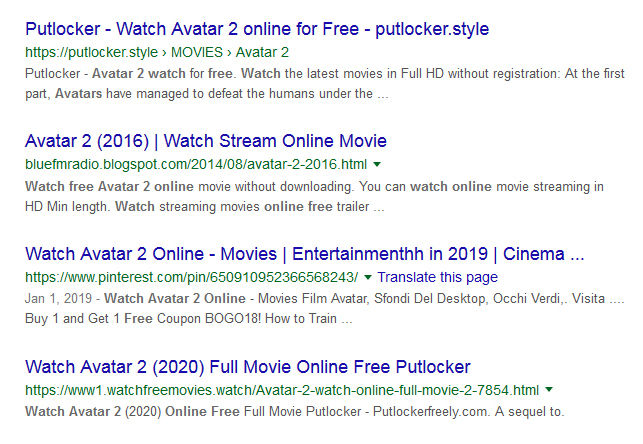Click the 'Translate this page' link
Screen dimensions: 643x444
pyautogui.click(x=438, y=278)
